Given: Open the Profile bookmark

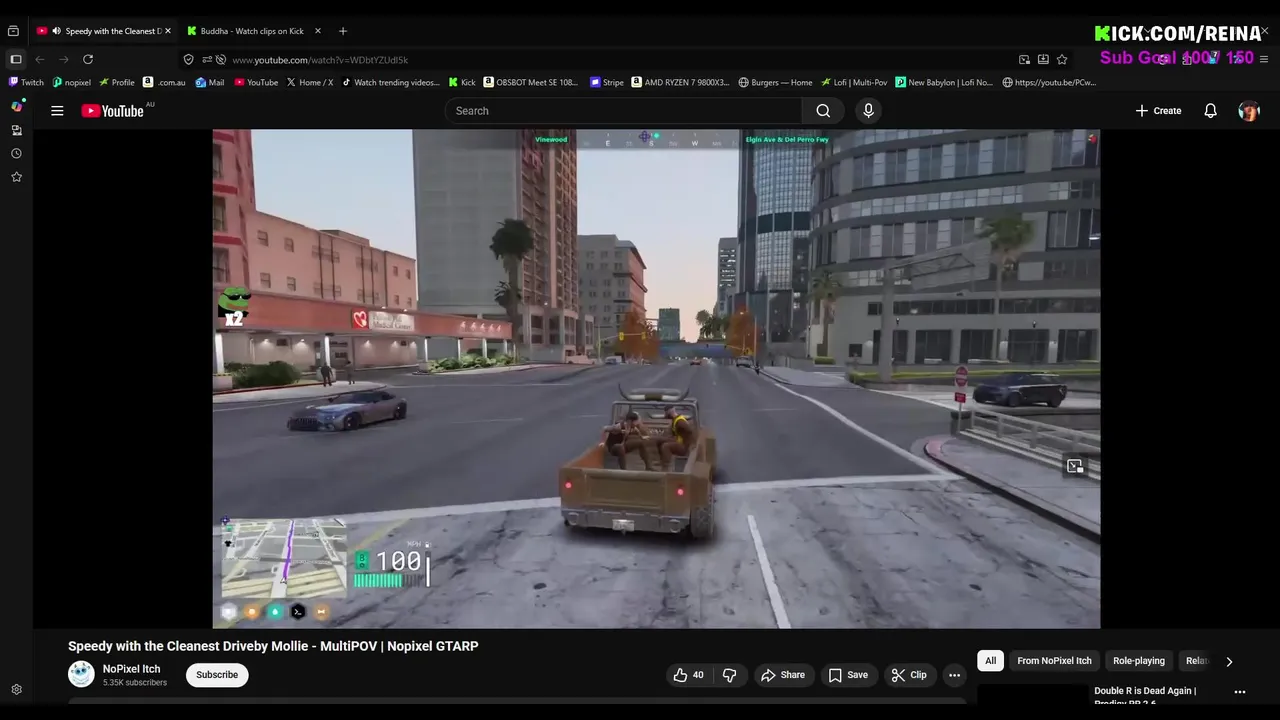Looking at the screenshot, I should coord(117,83).
